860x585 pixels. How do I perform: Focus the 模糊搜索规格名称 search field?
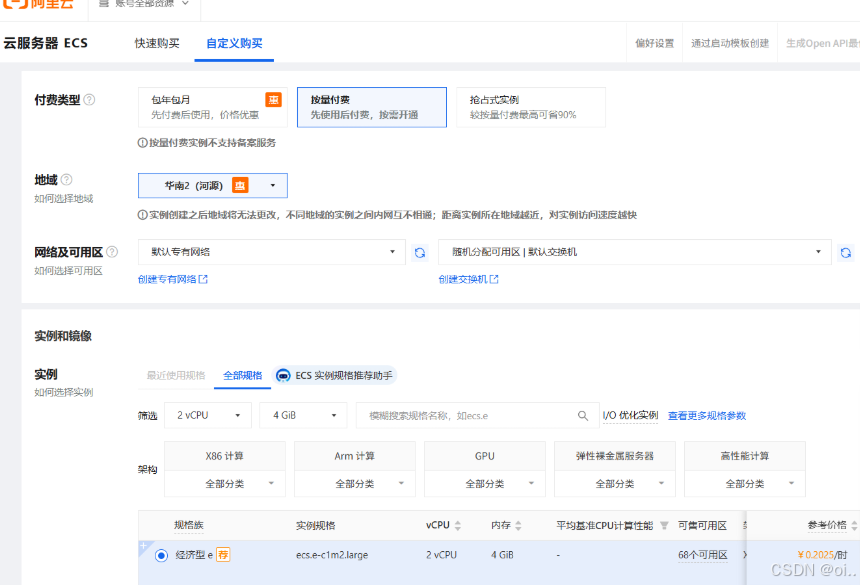click(477, 416)
